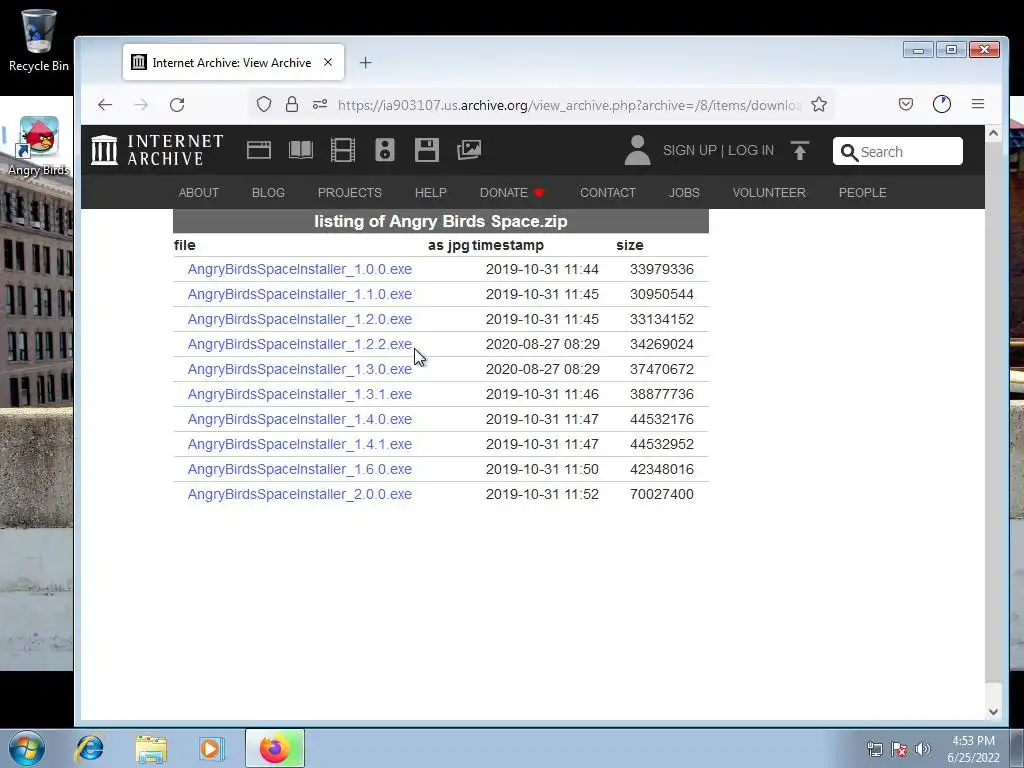The image size is (1024, 768).
Task: Click the Action Center flag tray icon
Action: pos(899,749)
